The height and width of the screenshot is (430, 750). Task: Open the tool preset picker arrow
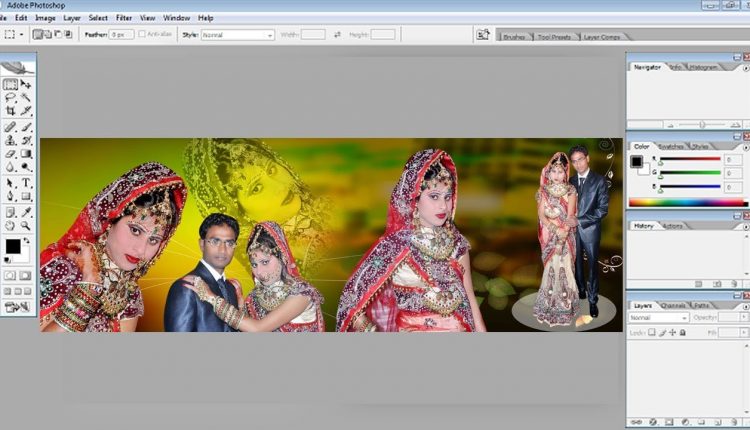pyautogui.click(x=22, y=34)
